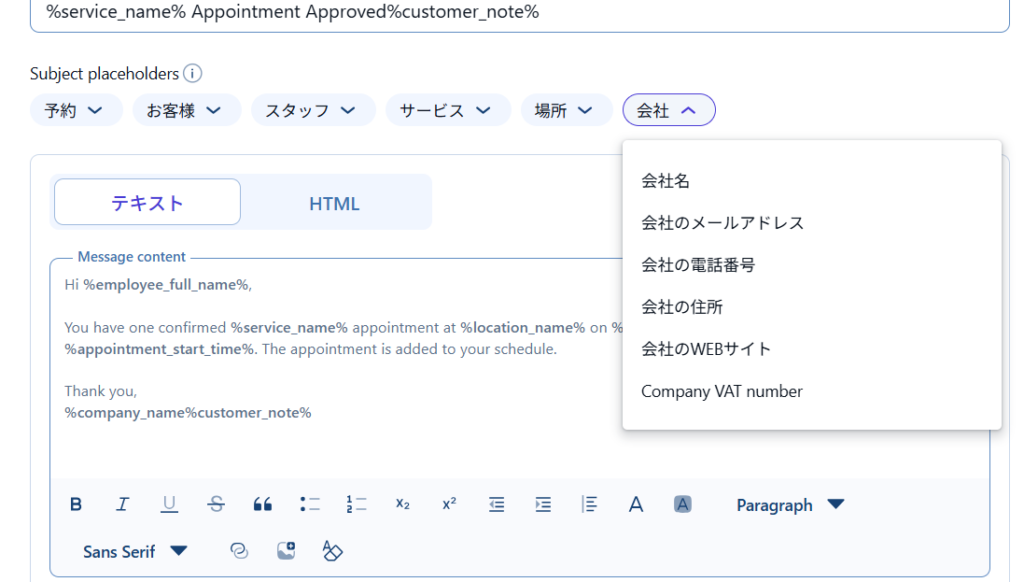The width and height of the screenshot is (1024, 582).
Task: Choose 会社名 from the company menu
Action: [666, 181]
